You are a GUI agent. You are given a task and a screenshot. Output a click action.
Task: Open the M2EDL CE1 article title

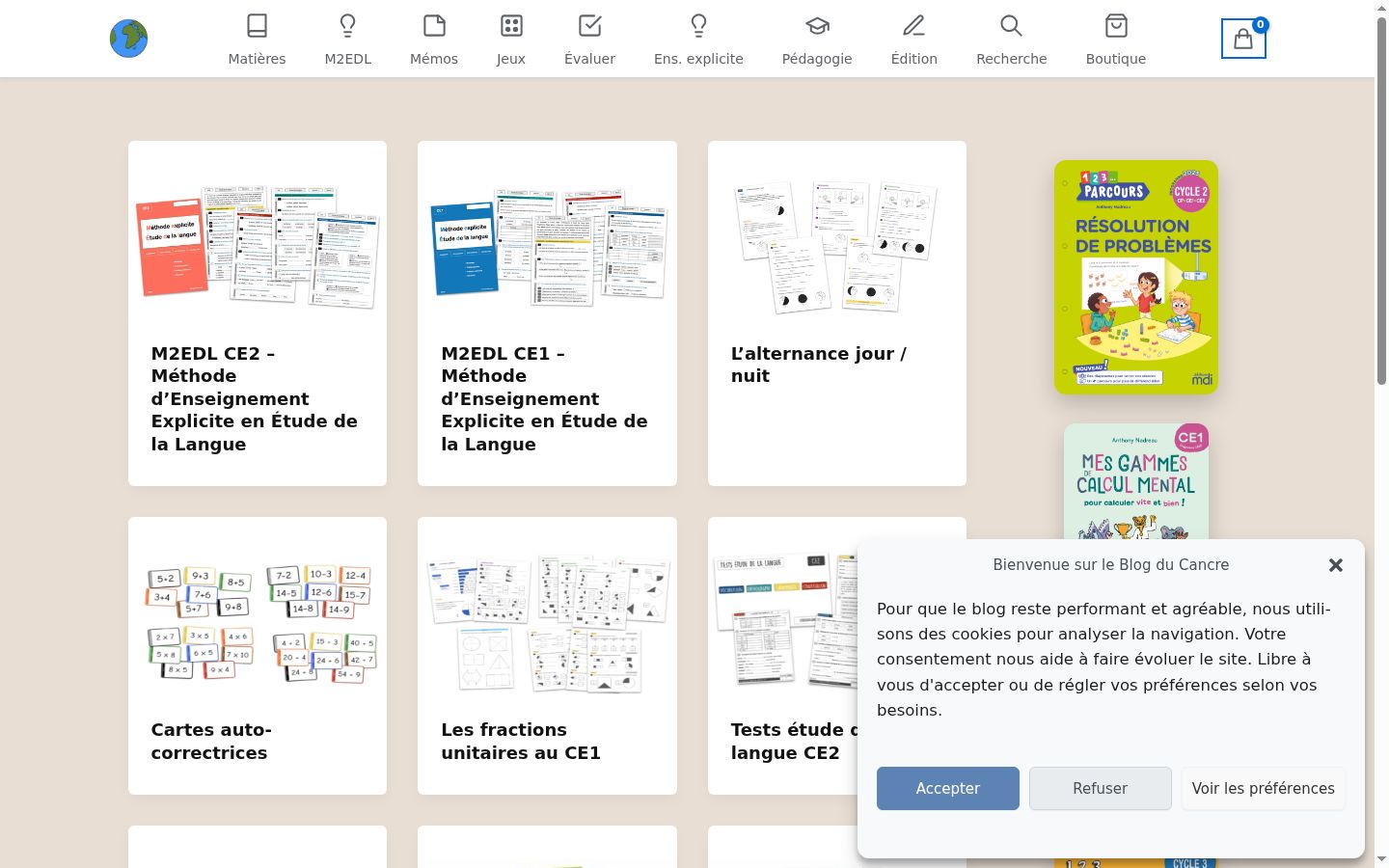click(x=544, y=398)
